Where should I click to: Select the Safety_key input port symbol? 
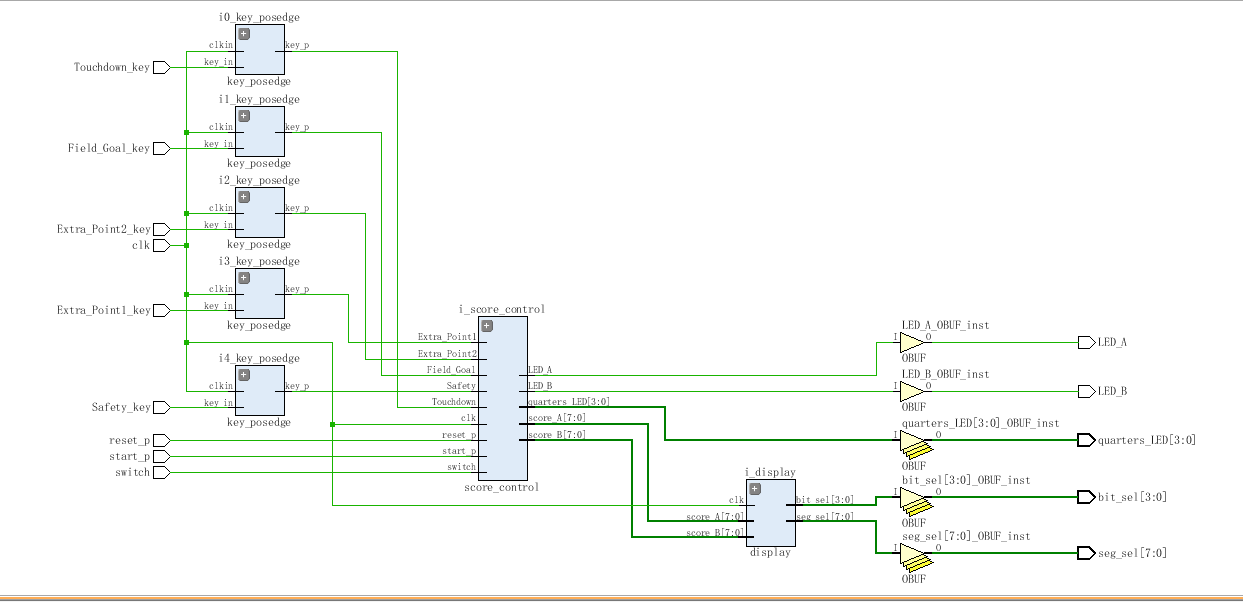point(161,407)
